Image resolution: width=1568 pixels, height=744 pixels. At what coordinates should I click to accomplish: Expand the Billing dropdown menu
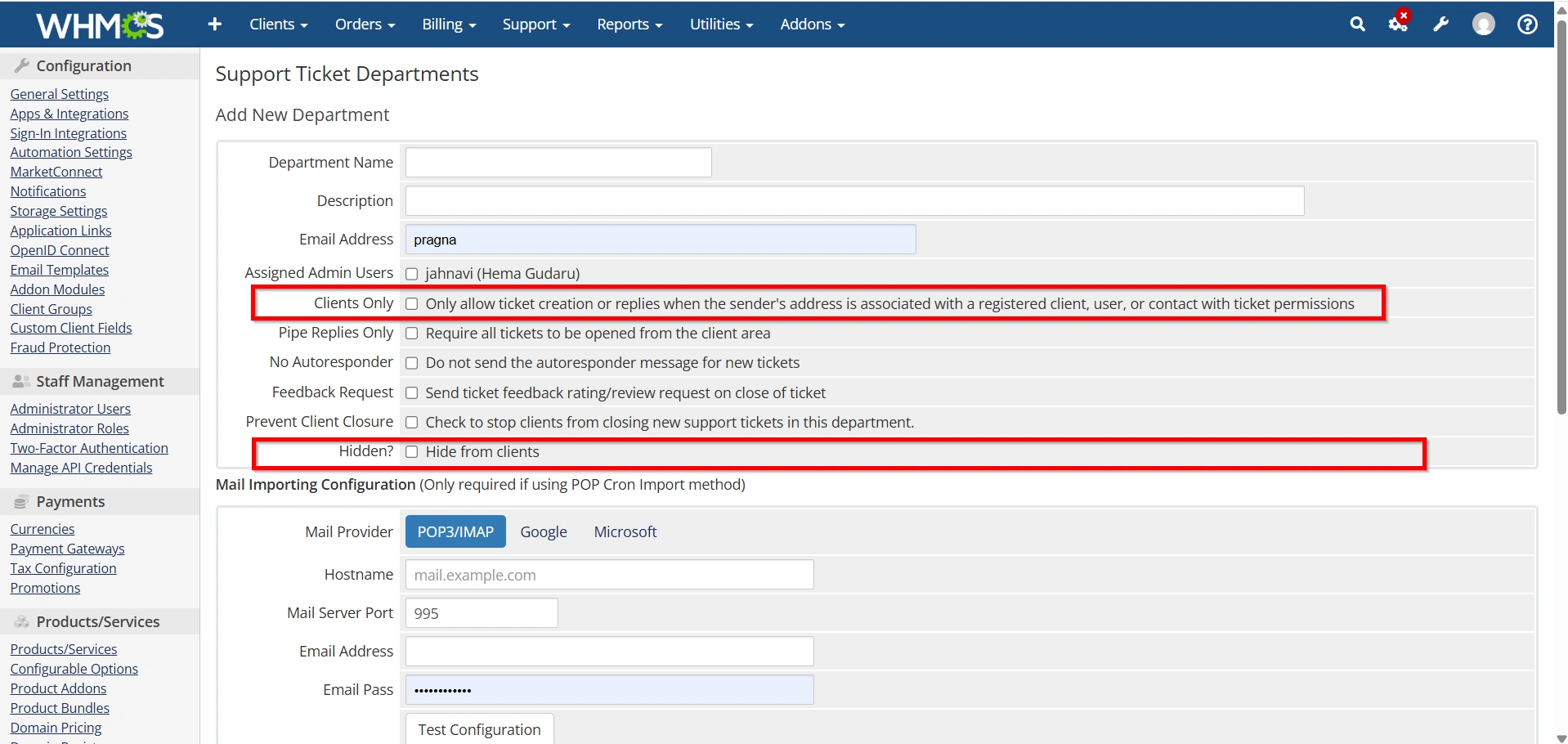(x=449, y=25)
